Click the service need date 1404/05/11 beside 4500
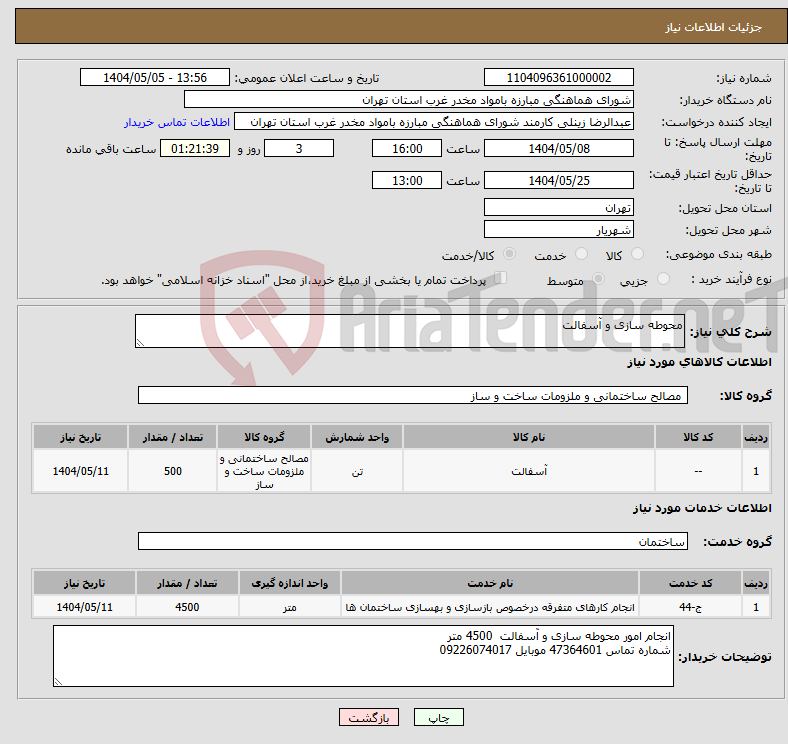The image size is (788, 744). 84,607
